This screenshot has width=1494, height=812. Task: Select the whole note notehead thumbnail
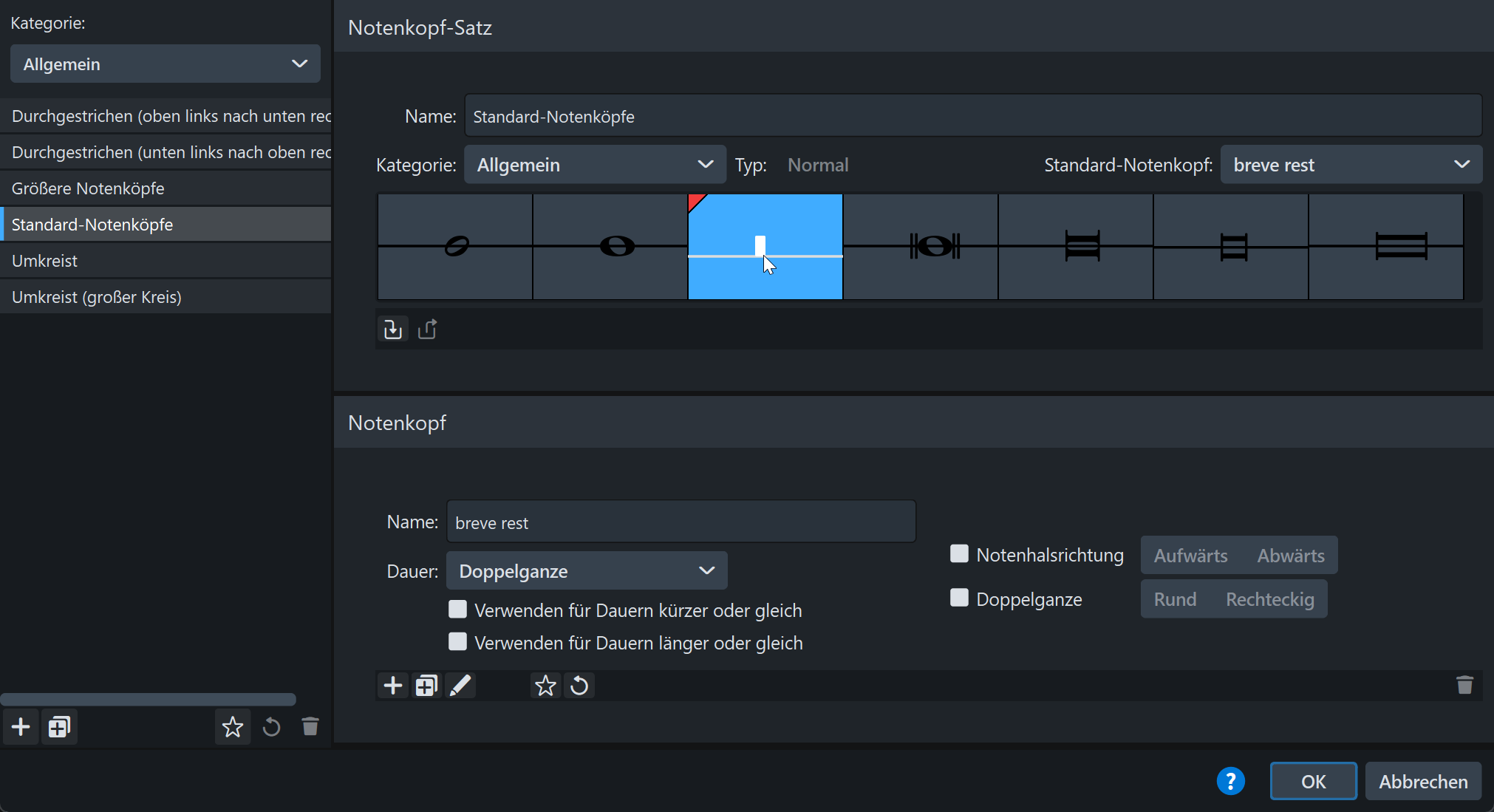[610, 247]
